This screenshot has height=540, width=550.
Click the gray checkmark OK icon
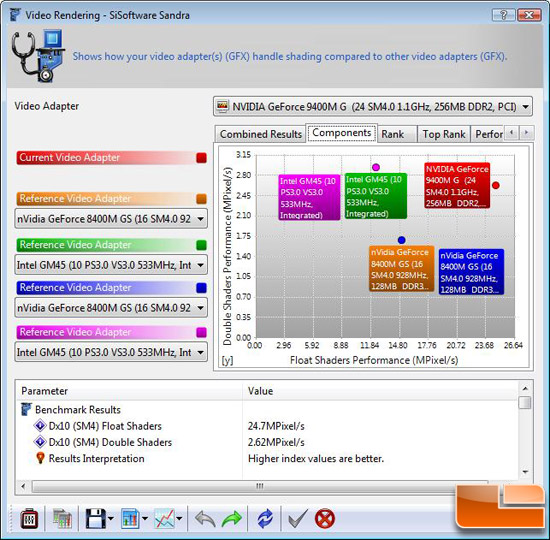(298, 519)
